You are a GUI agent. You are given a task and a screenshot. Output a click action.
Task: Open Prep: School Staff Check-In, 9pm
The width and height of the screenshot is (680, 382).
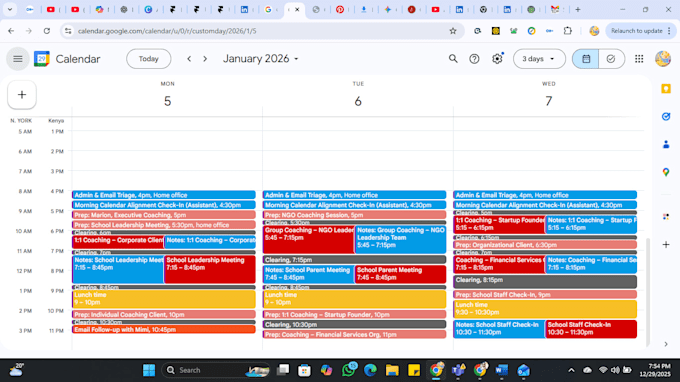545,295
